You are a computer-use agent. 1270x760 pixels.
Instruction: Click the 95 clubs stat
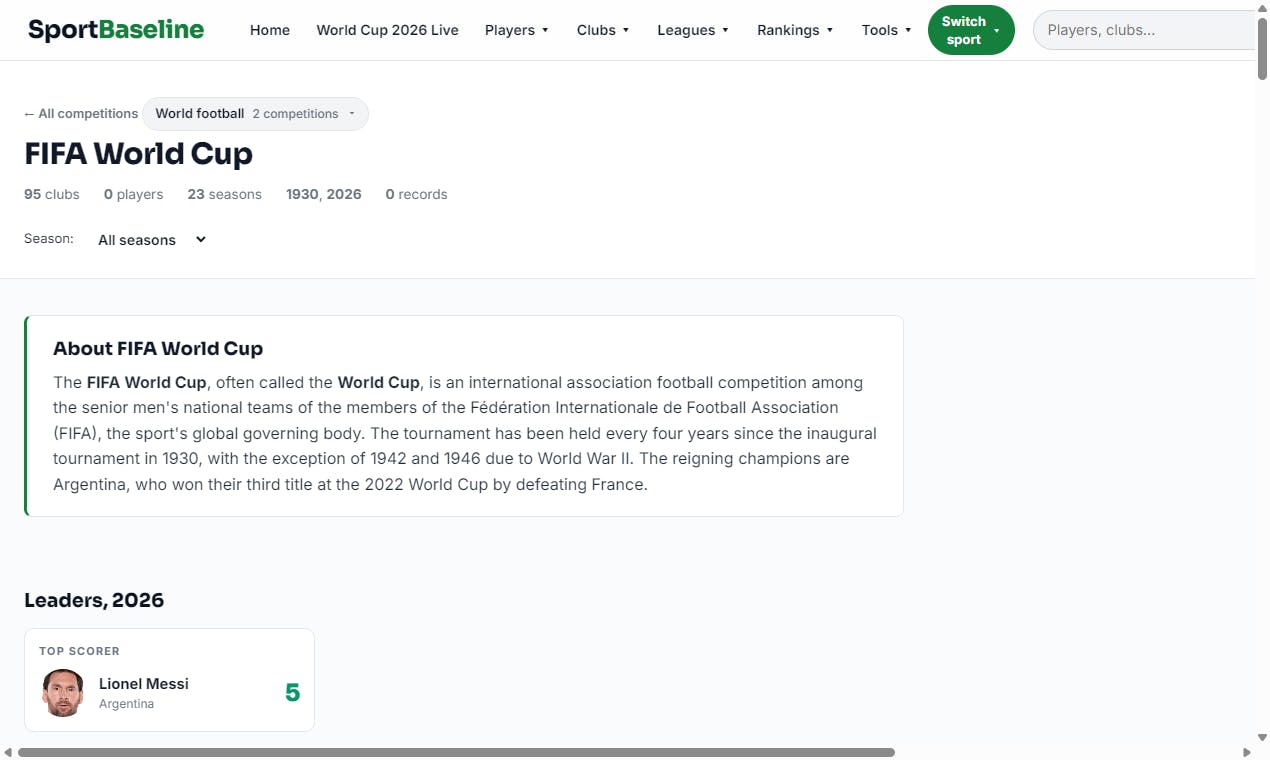click(x=52, y=194)
